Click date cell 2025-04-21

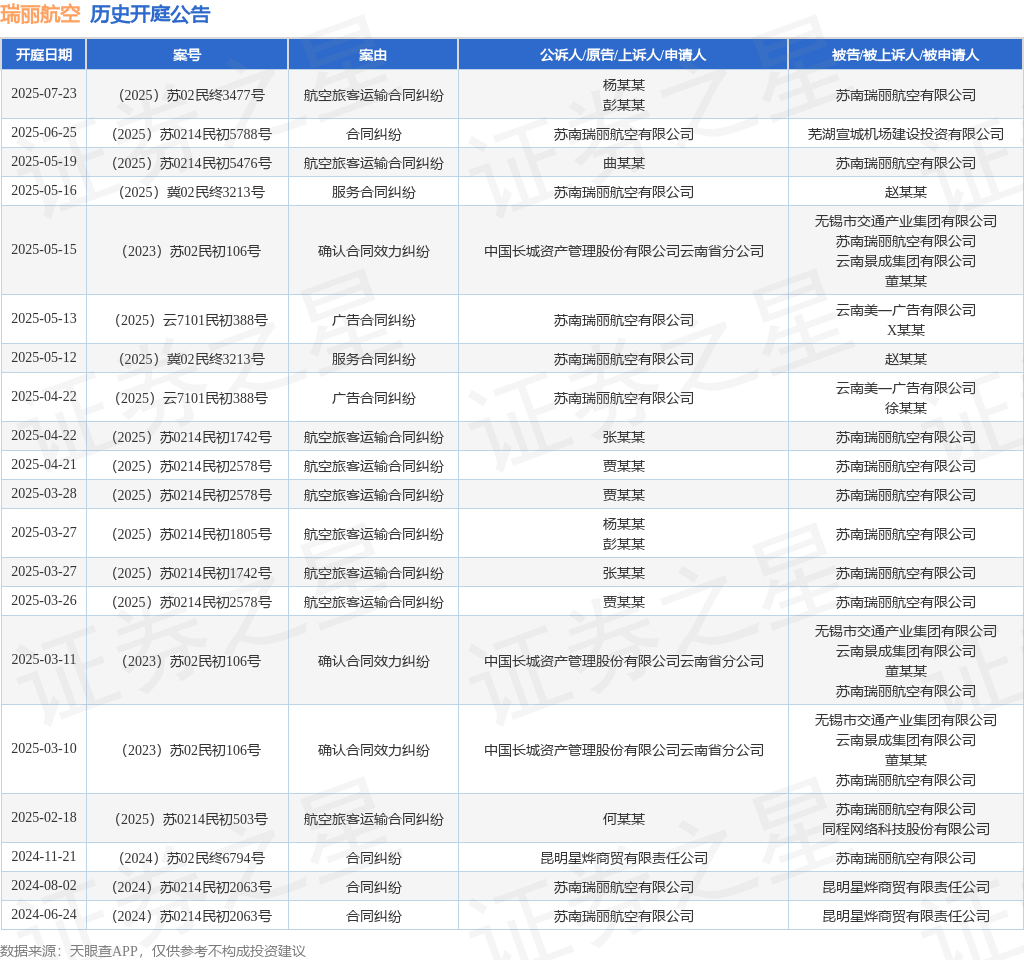(x=44, y=464)
